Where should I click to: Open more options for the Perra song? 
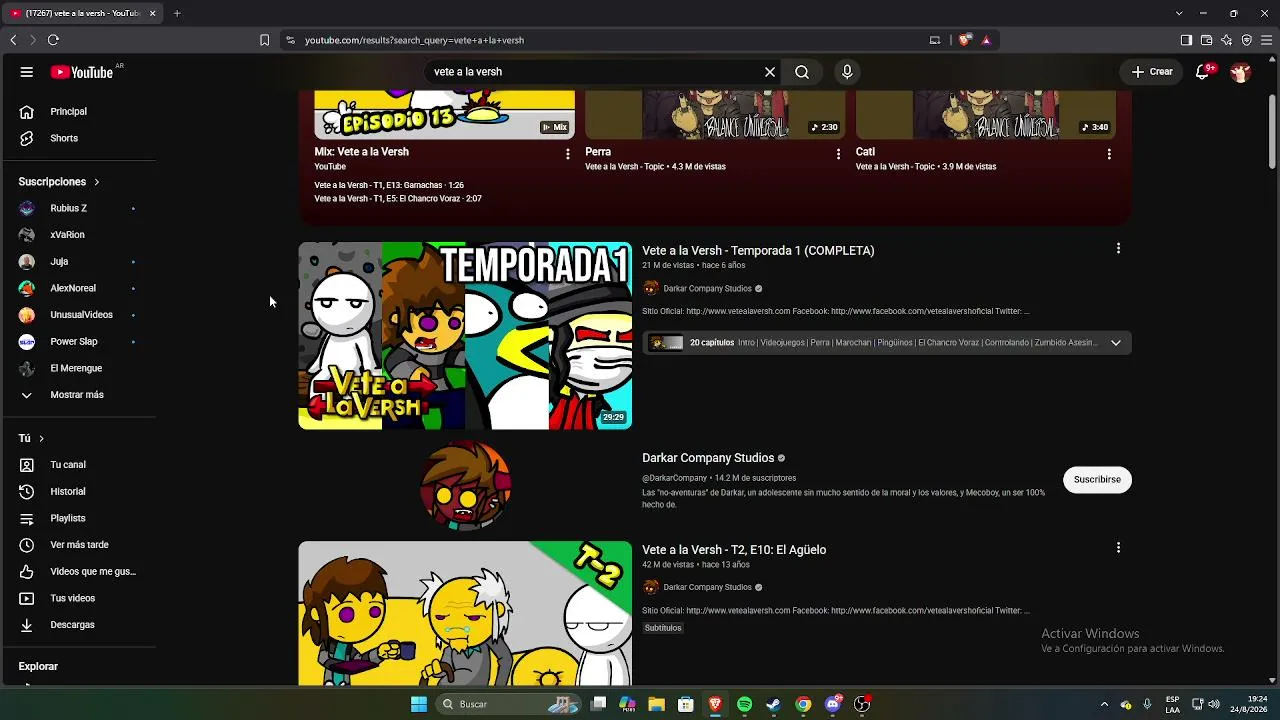(x=838, y=154)
